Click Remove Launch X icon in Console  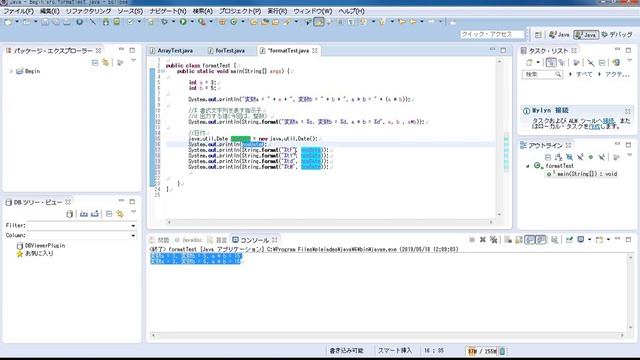click(482, 240)
